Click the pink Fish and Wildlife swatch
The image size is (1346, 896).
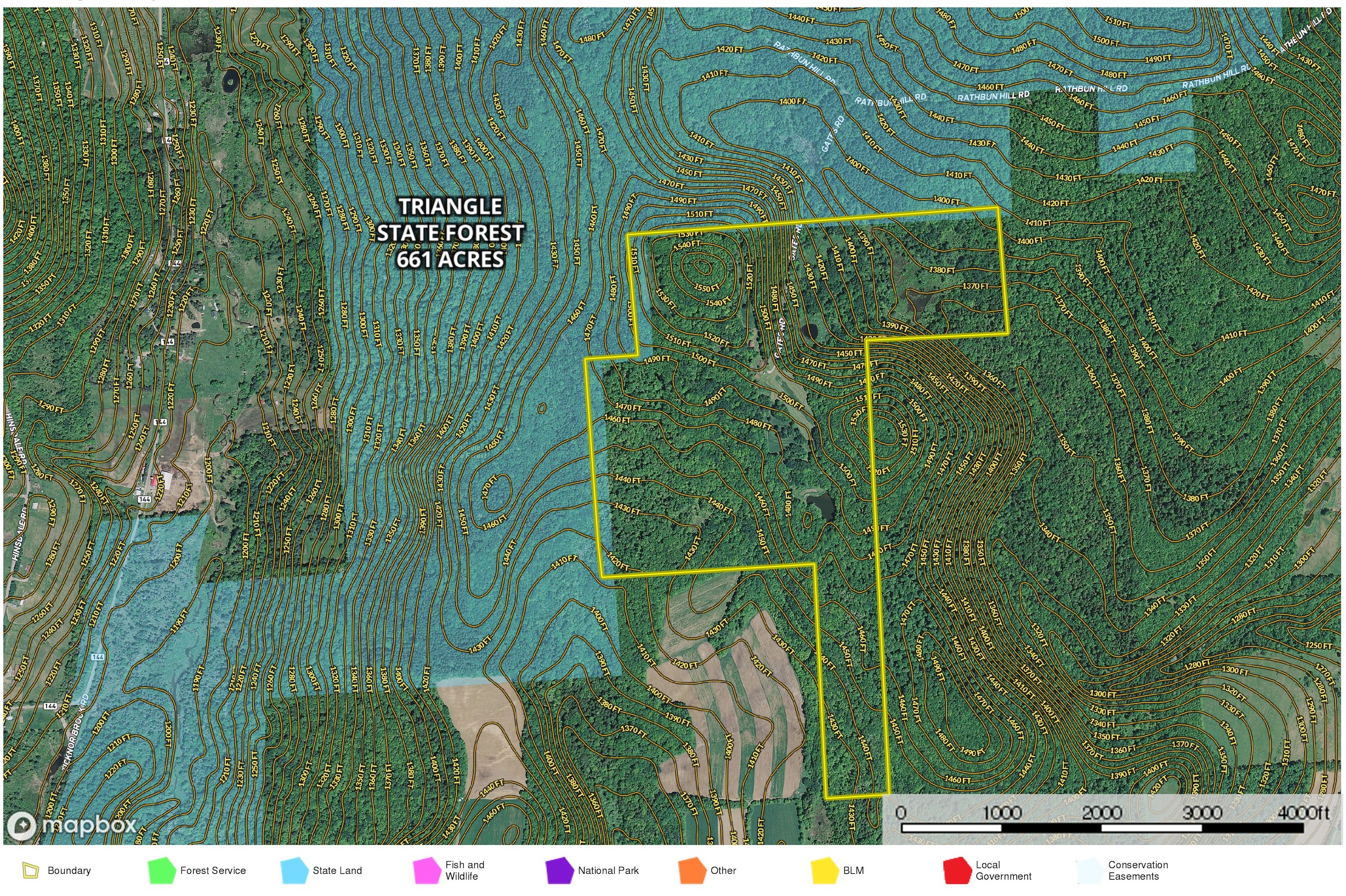427,870
